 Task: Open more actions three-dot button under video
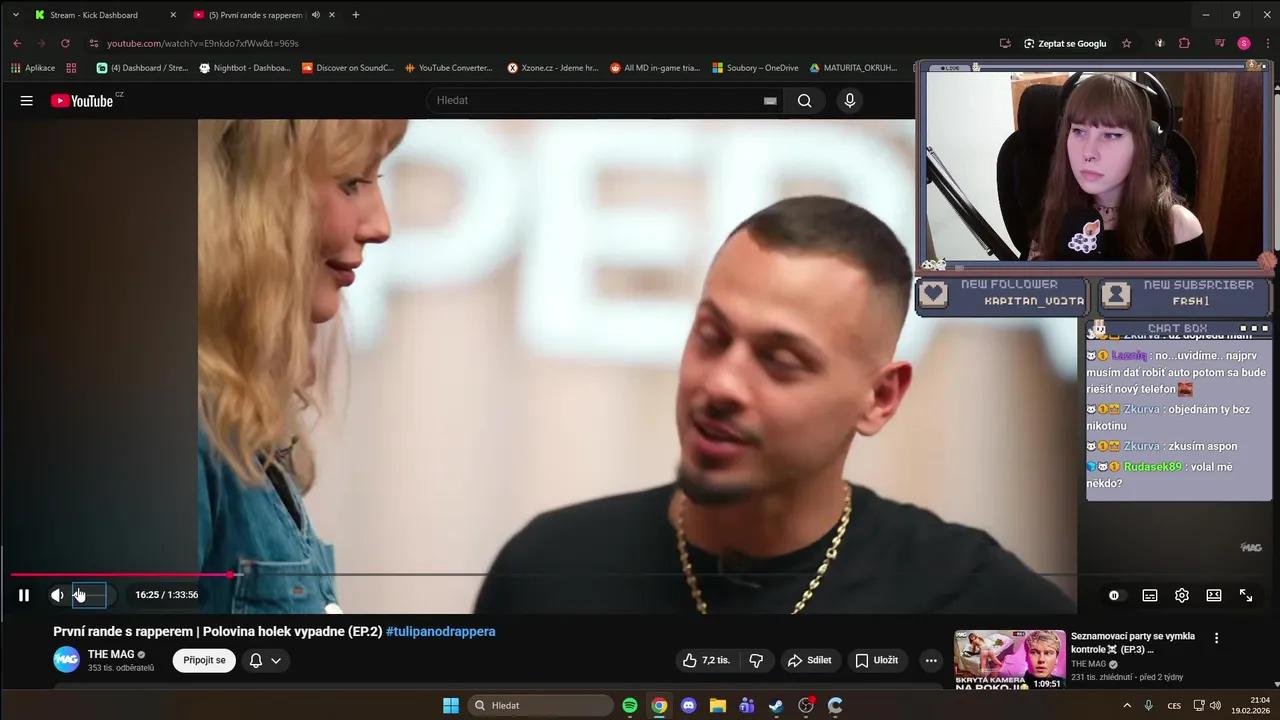coord(931,660)
